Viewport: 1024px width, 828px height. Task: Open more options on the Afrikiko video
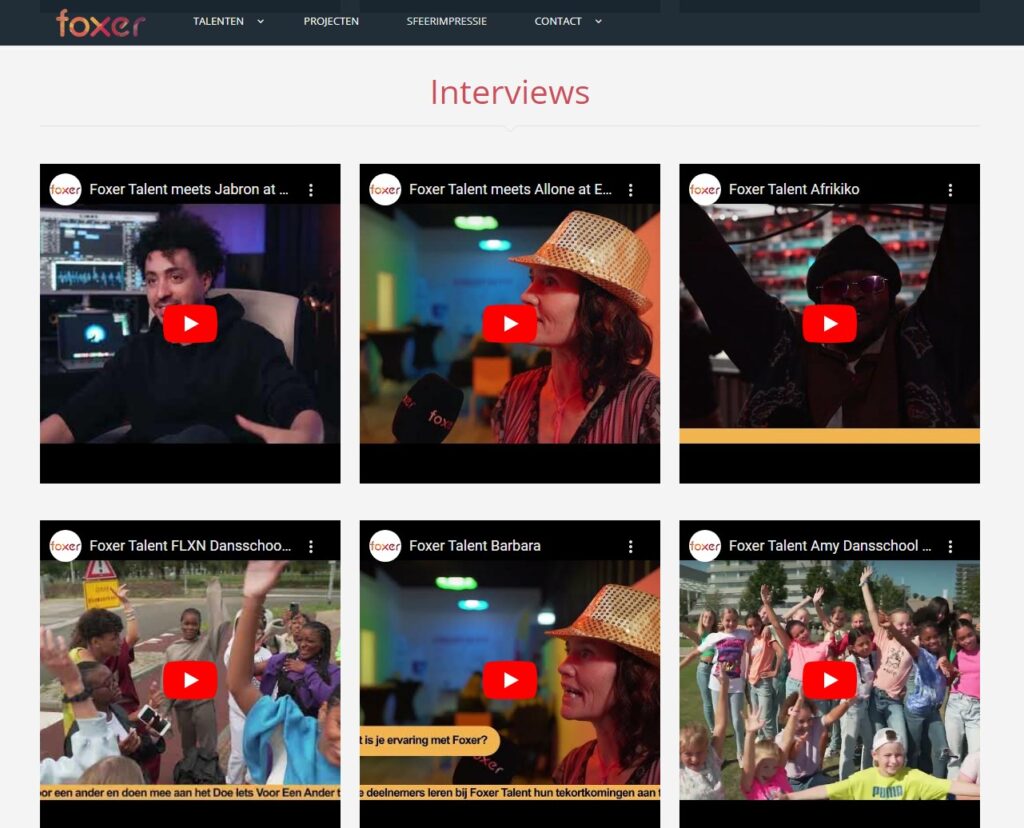click(x=950, y=190)
